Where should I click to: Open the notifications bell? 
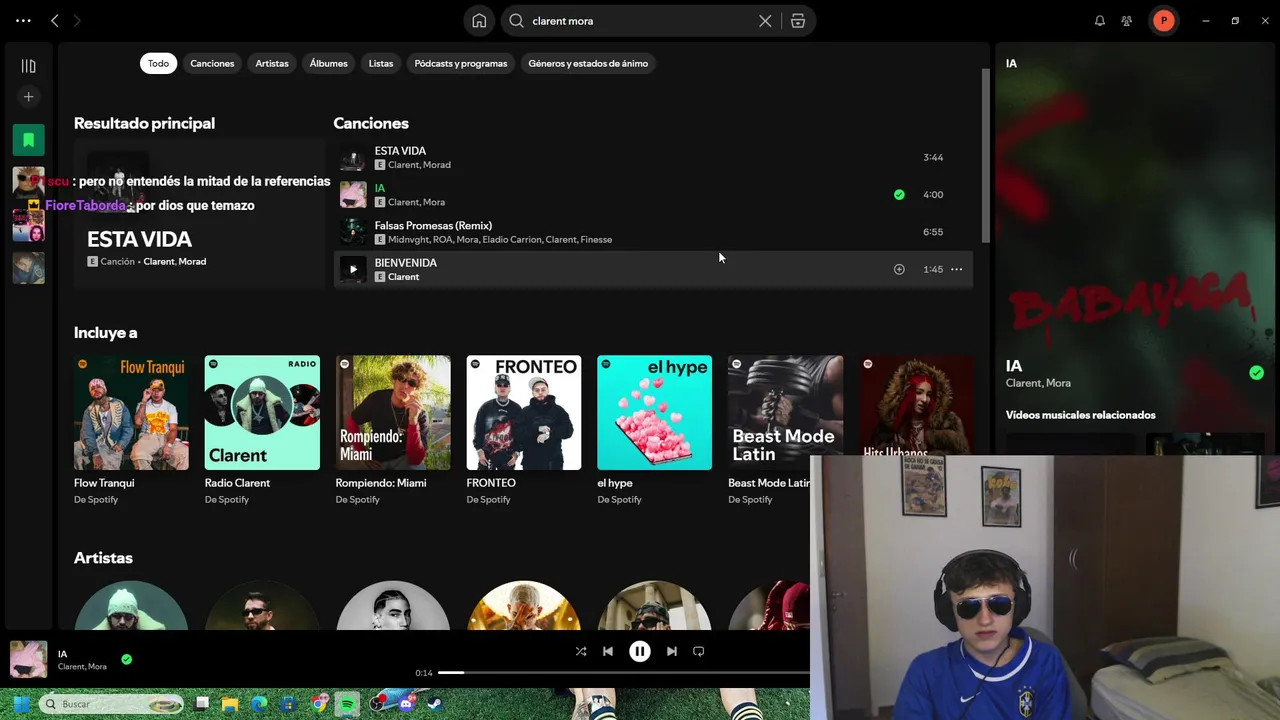pos(1100,21)
